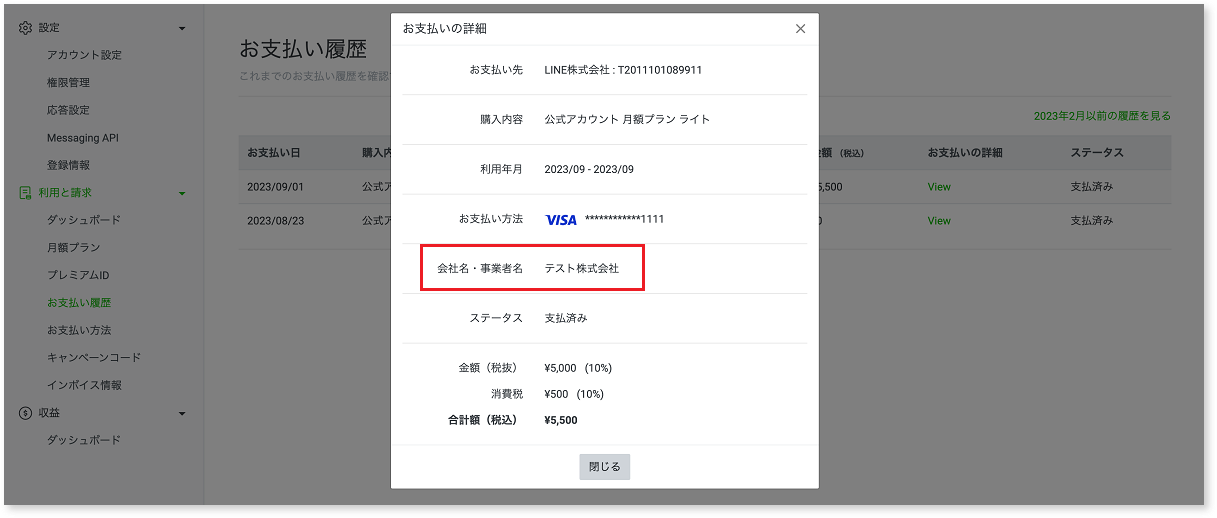Open 月額プラン page

click(x=73, y=248)
